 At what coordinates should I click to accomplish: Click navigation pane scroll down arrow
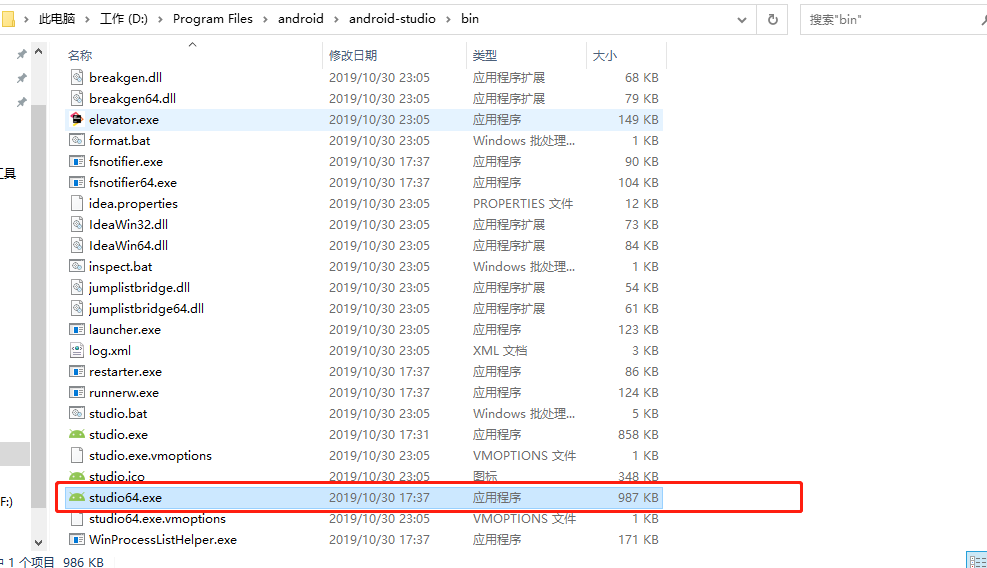point(38,542)
